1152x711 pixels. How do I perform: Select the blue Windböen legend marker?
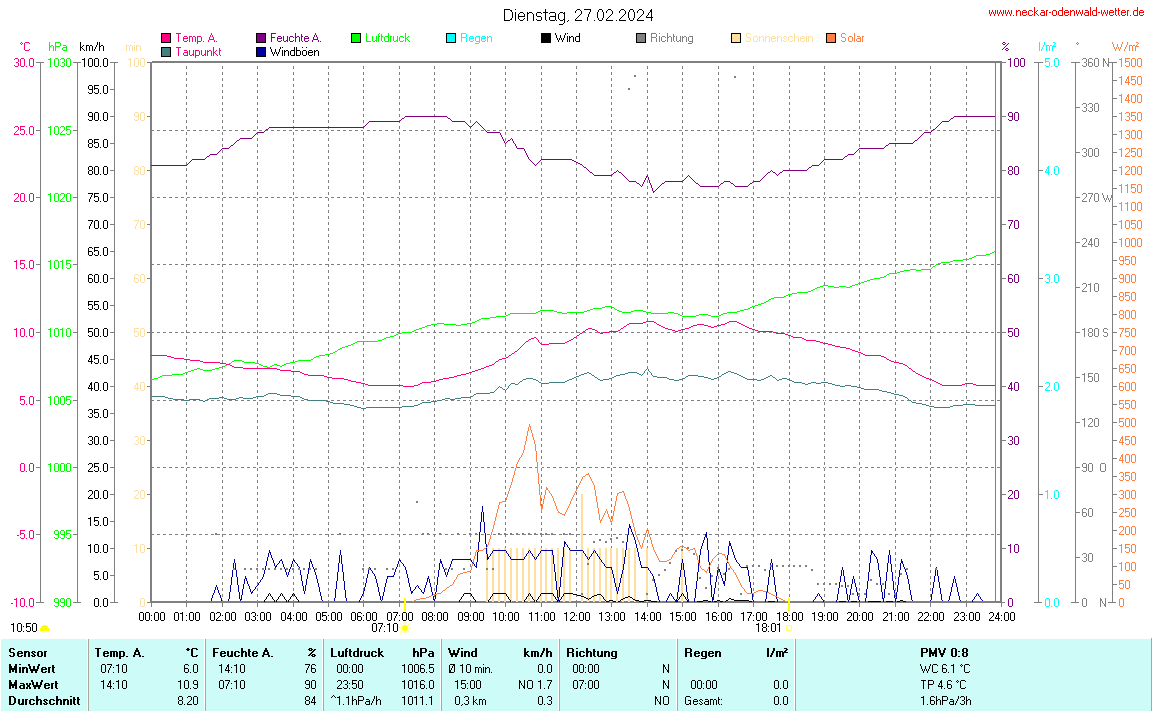(261, 51)
